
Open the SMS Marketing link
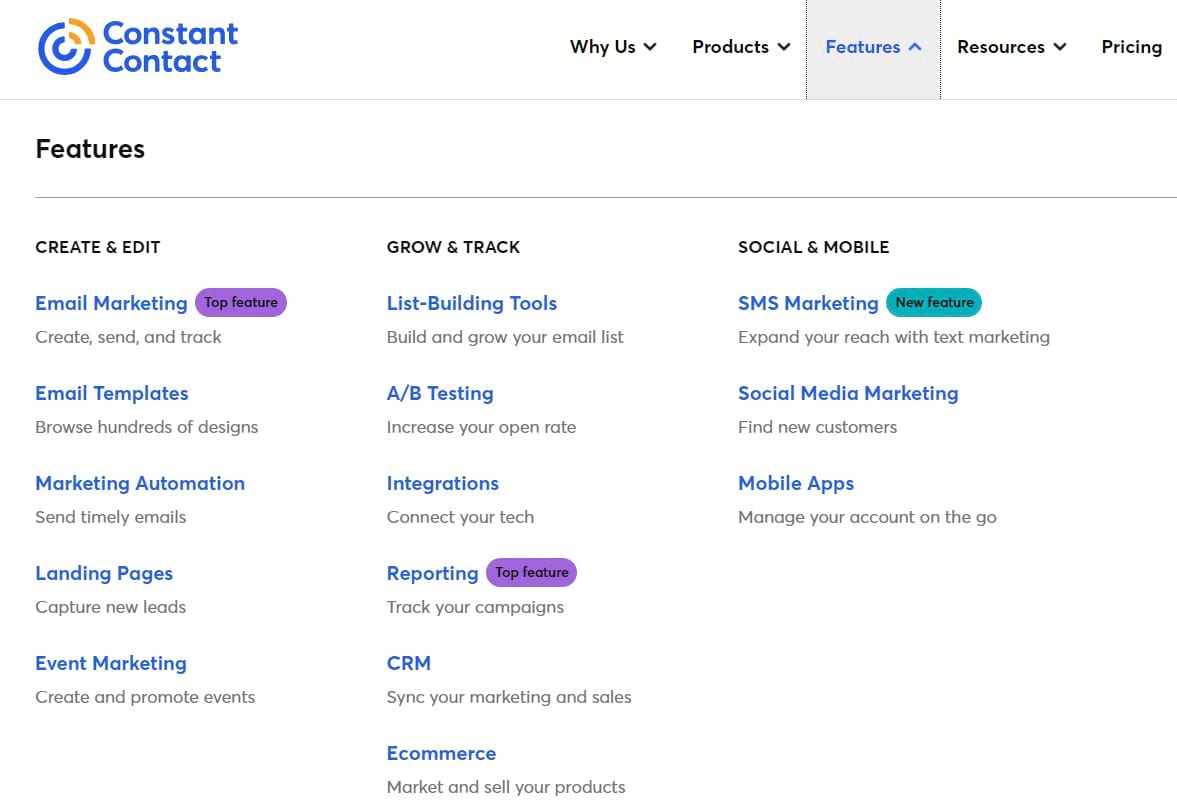(808, 303)
